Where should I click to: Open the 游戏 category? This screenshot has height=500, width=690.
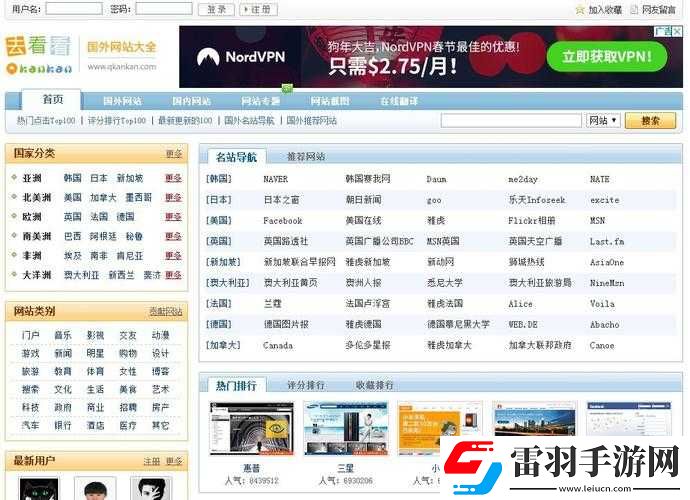[x=30, y=353]
